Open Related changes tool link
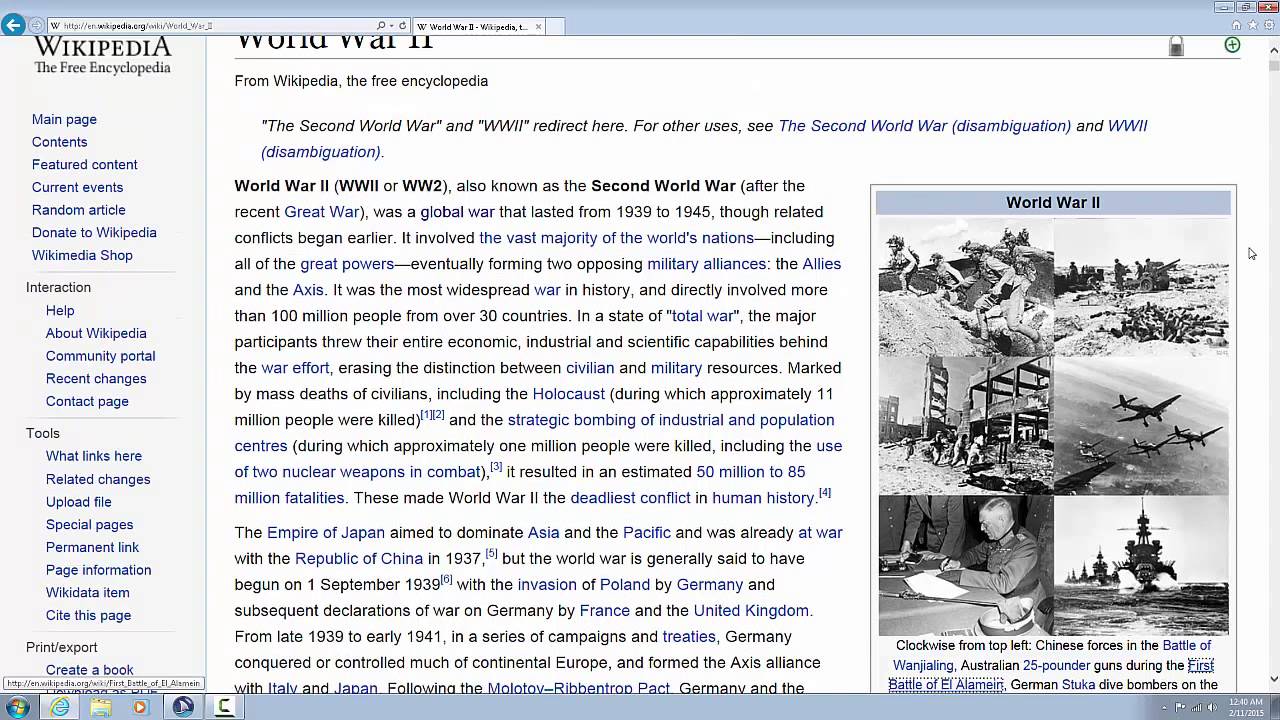This screenshot has height=720, width=1280. pyautogui.click(x=98, y=479)
